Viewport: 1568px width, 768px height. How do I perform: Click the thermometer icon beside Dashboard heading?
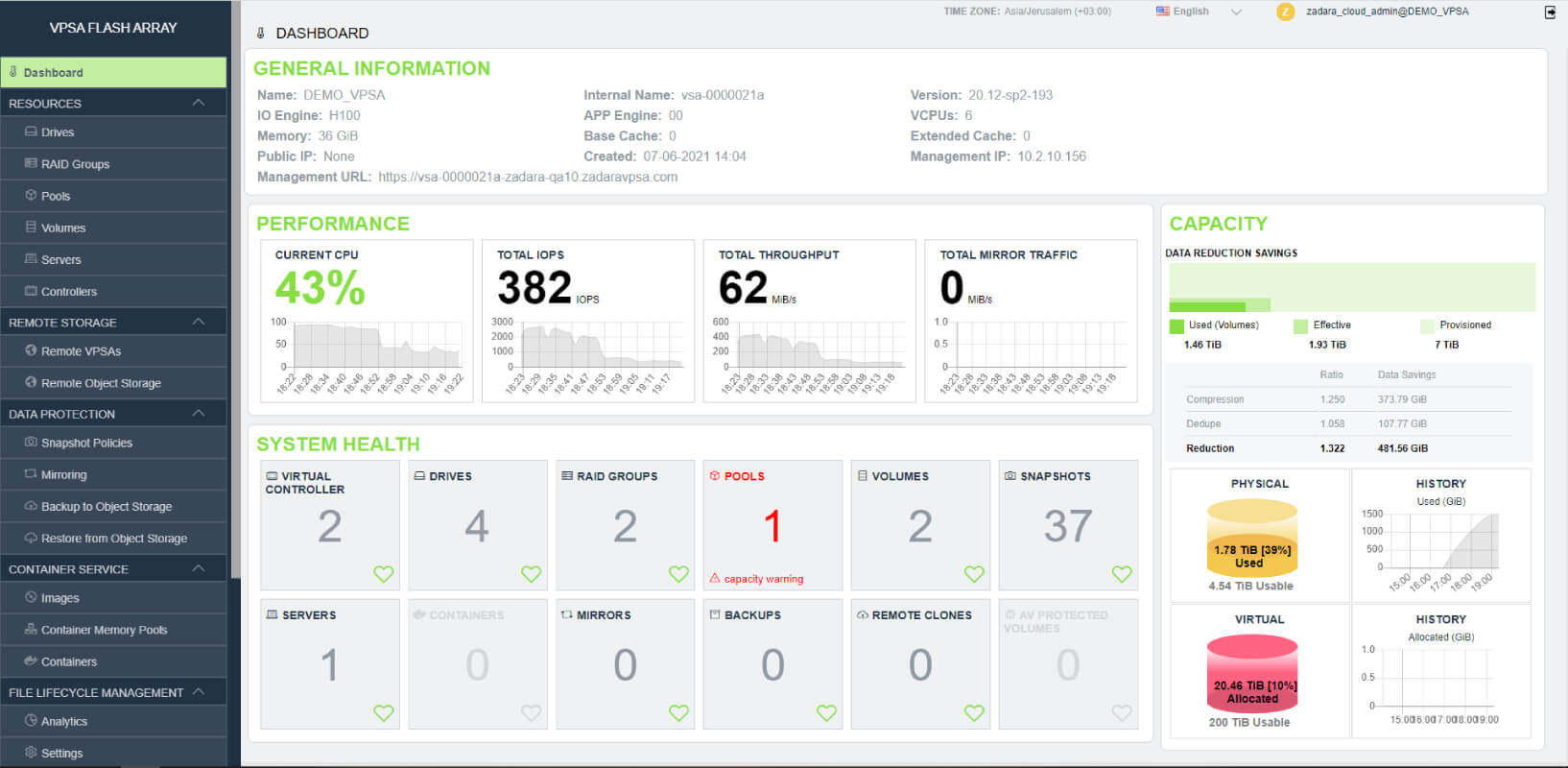coord(261,33)
